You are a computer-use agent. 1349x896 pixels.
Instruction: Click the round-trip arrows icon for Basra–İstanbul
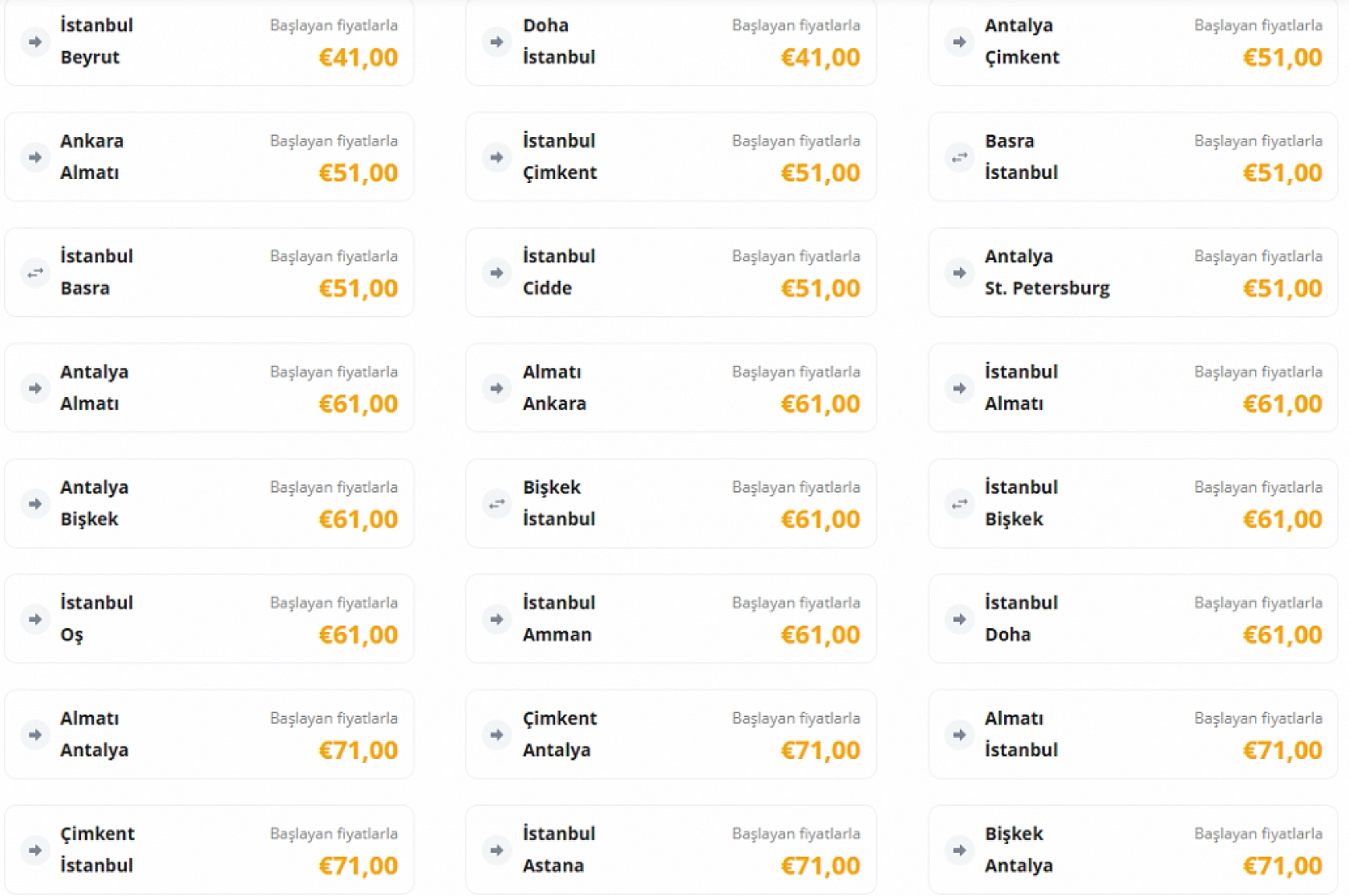click(959, 157)
